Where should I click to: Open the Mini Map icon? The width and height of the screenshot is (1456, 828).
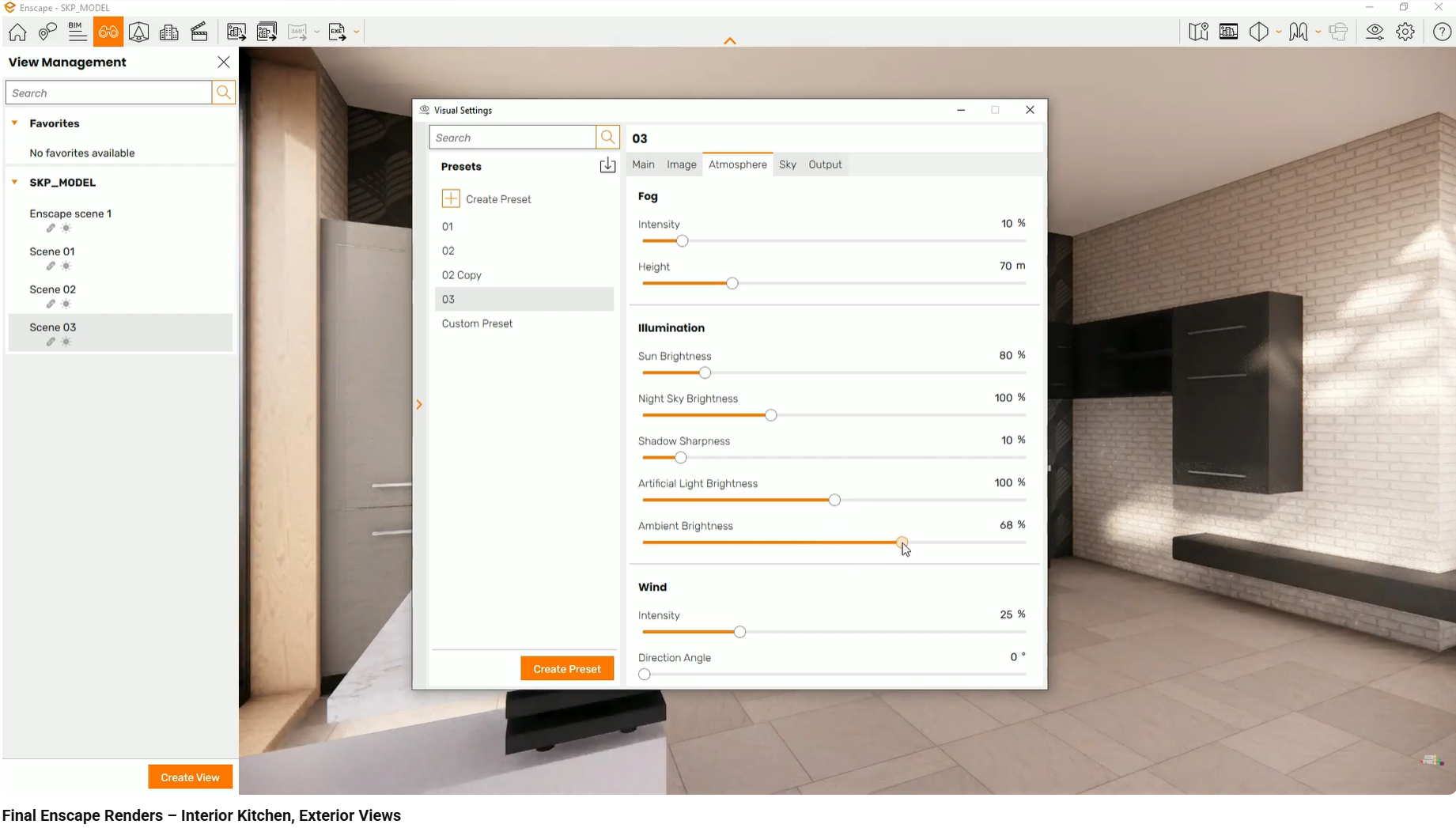point(1198,32)
